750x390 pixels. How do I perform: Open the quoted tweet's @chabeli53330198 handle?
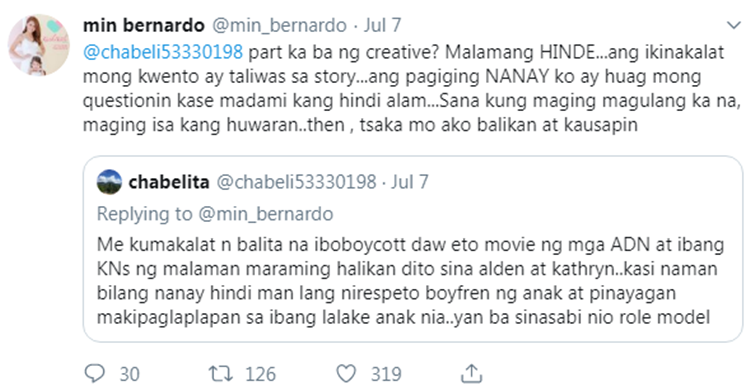click(x=297, y=182)
